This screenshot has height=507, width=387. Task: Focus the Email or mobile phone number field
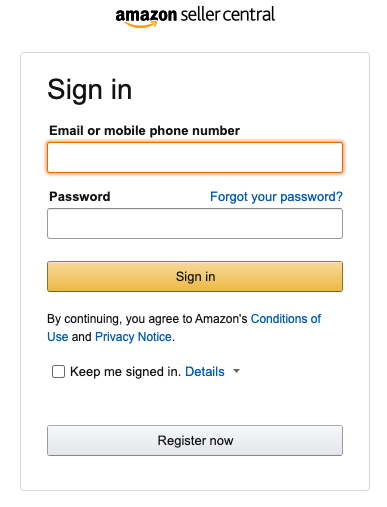[195, 158]
